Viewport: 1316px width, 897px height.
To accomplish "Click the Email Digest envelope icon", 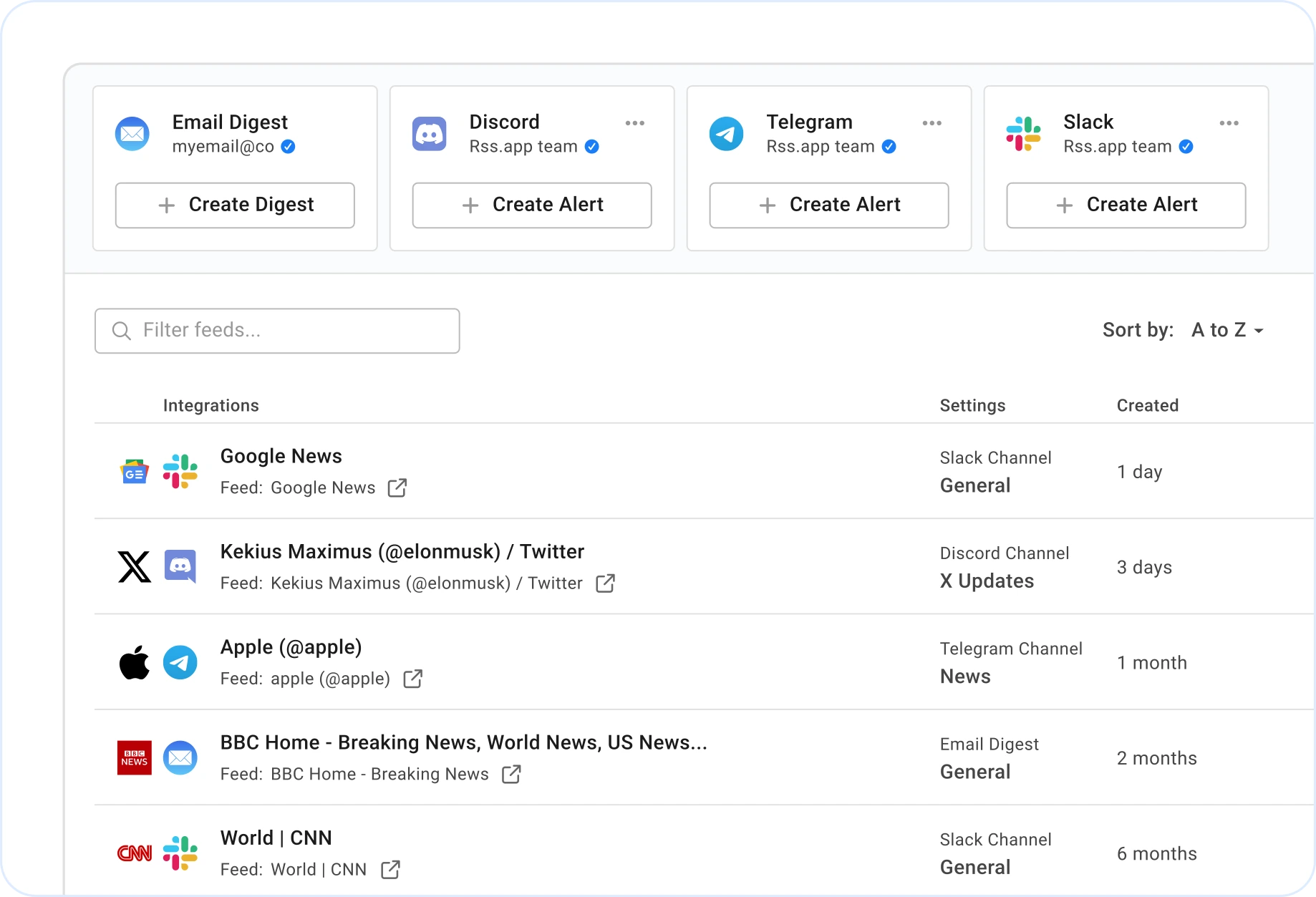I will [132, 134].
